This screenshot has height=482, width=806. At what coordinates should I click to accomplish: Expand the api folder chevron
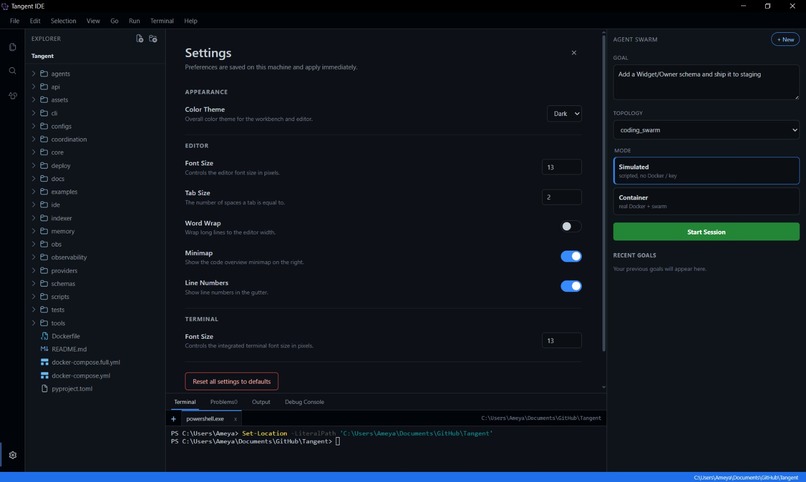[33, 87]
